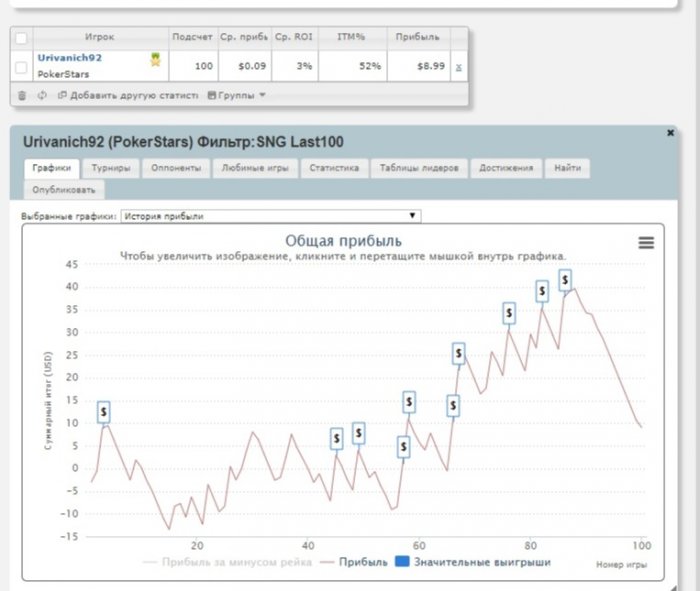Remove Urivanich92 row with the x link
This screenshot has width=700, height=591.
coord(458,67)
